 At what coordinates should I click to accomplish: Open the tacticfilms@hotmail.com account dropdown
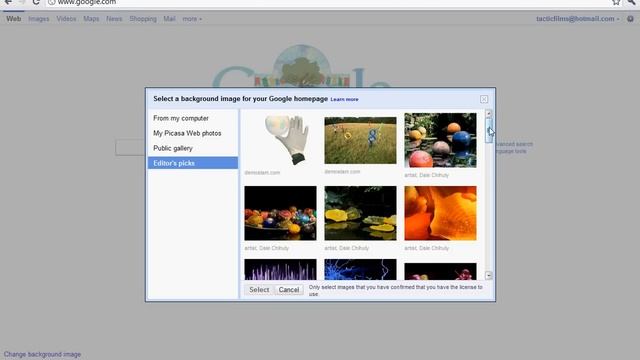coord(578,19)
